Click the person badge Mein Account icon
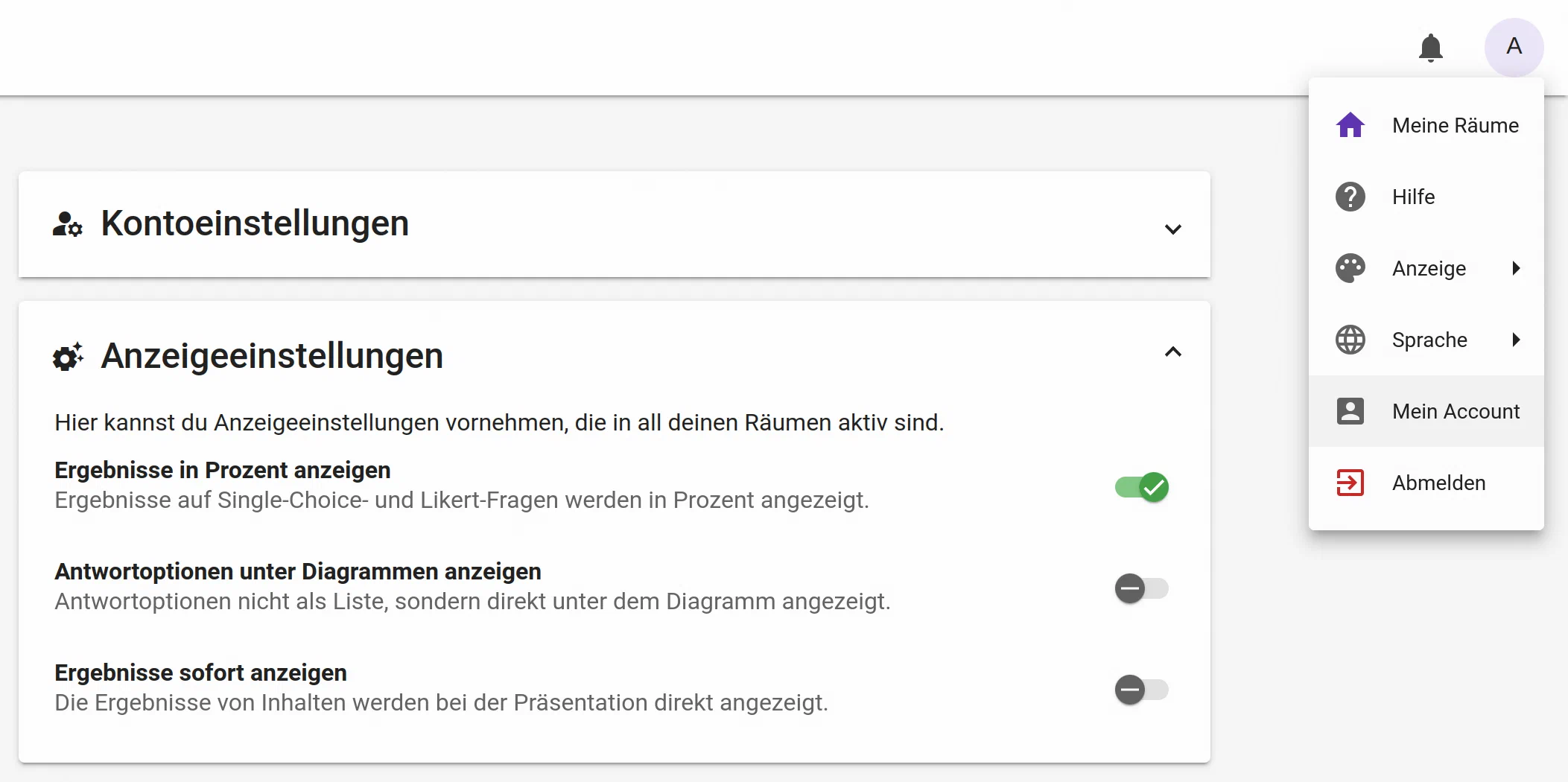 pos(1350,411)
